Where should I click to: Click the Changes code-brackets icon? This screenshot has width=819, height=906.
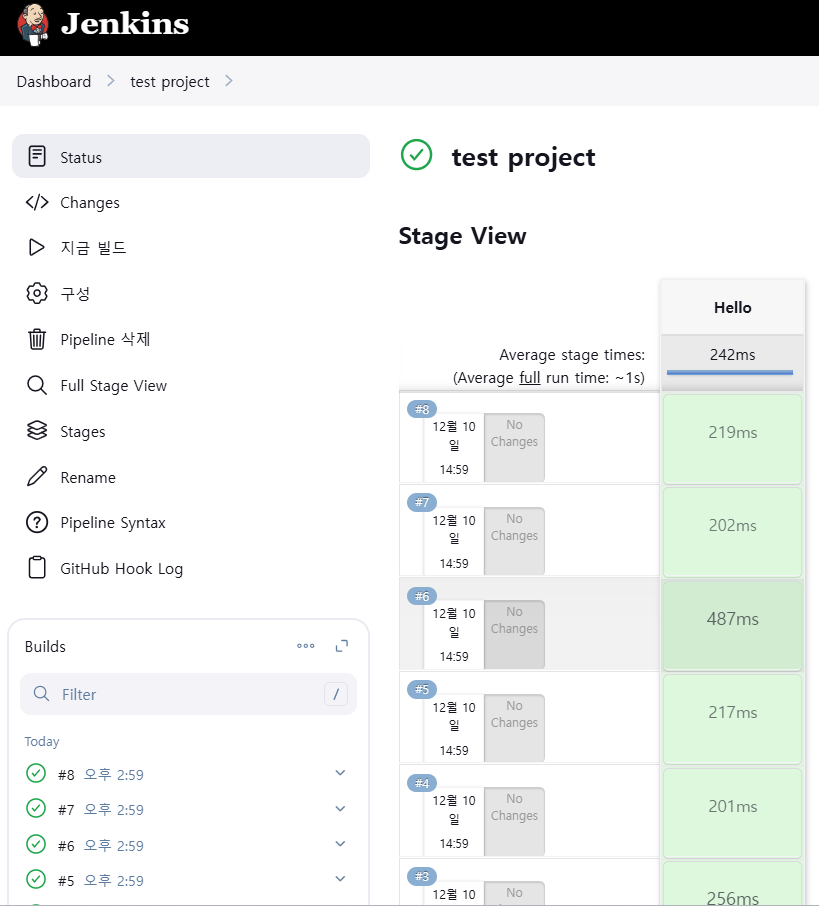pyautogui.click(x=37, y=203)
